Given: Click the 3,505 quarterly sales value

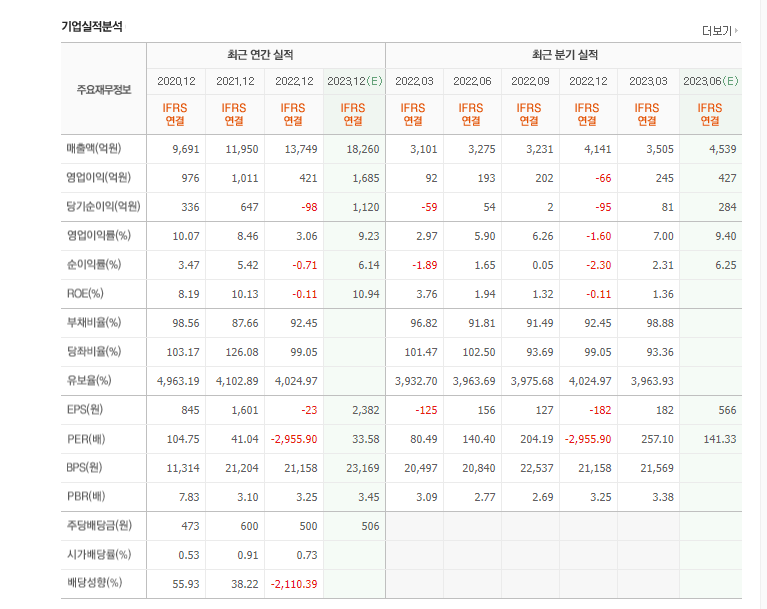Looking at the screenshot, I should 660,149.
